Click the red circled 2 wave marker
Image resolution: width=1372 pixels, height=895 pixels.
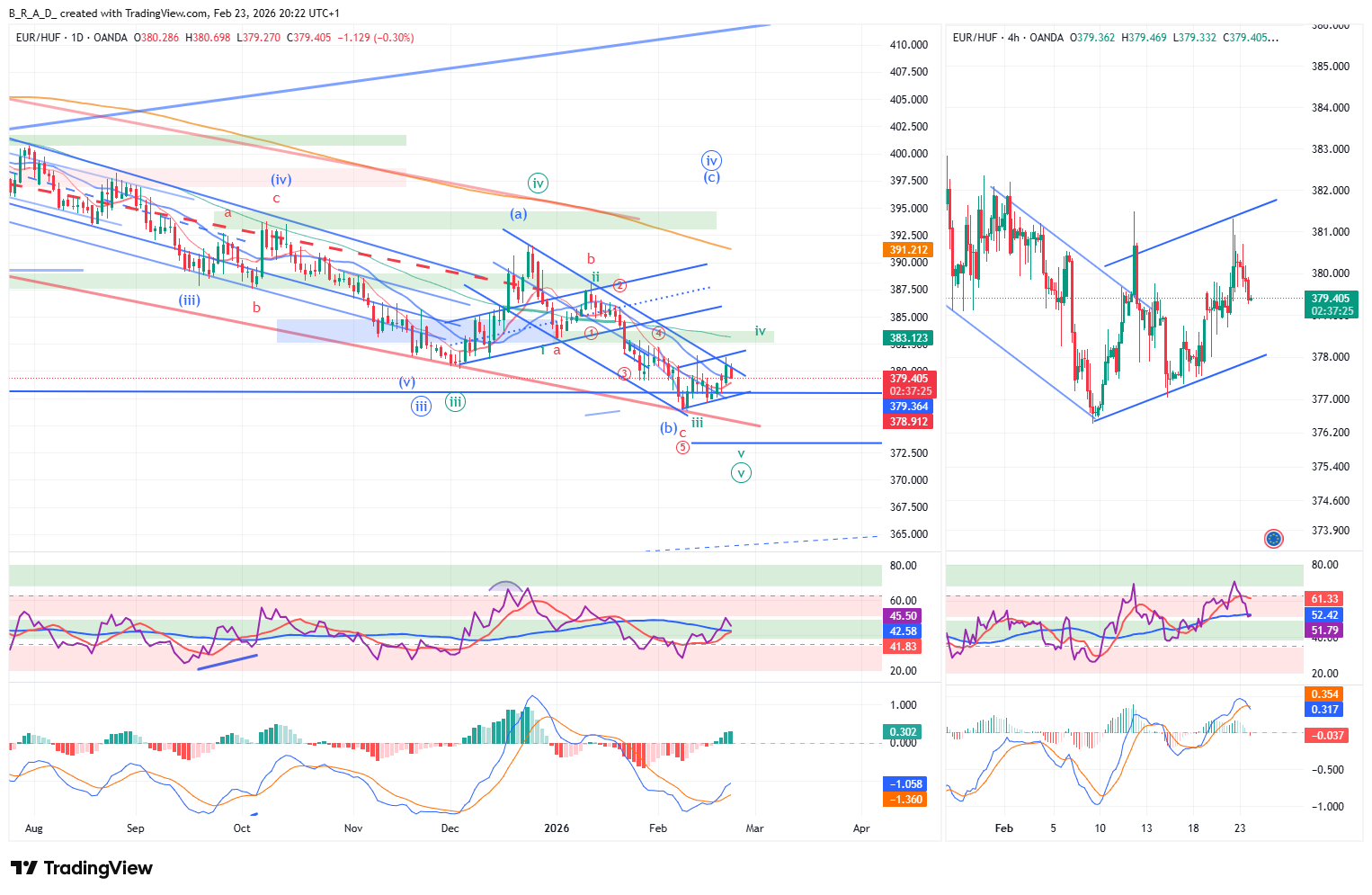619,285
